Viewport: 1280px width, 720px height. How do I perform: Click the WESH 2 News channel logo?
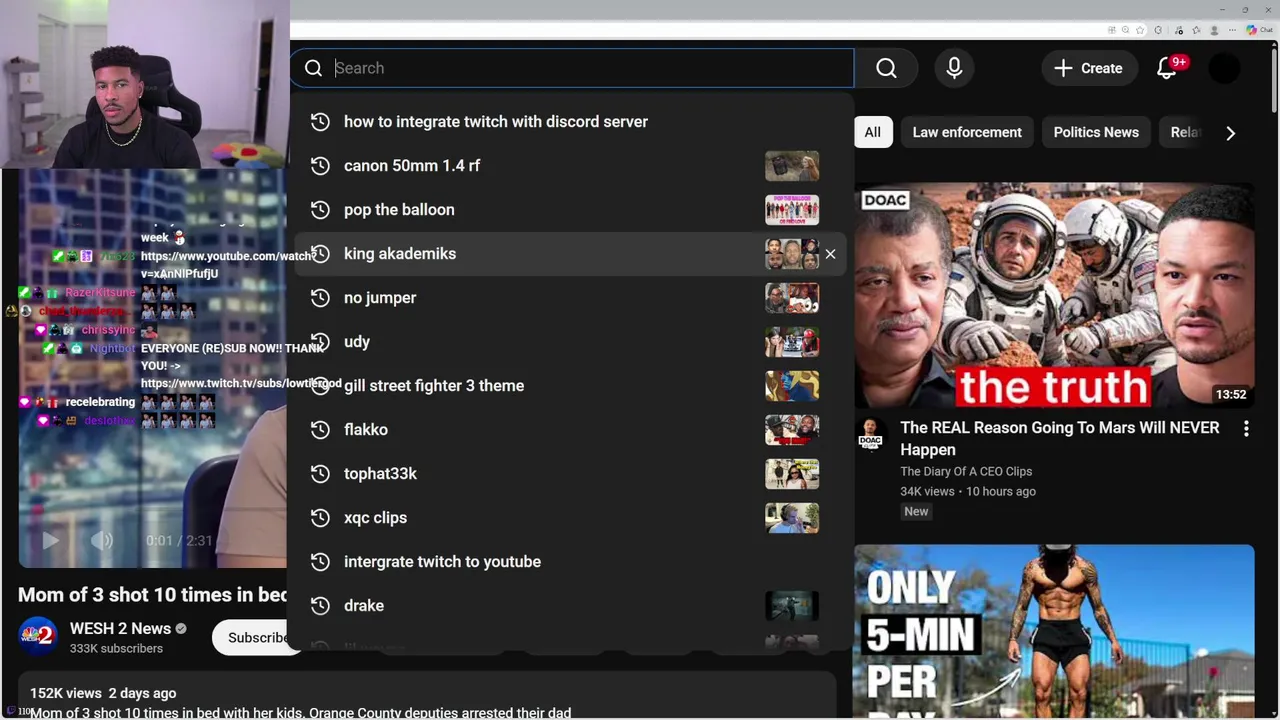38,636
